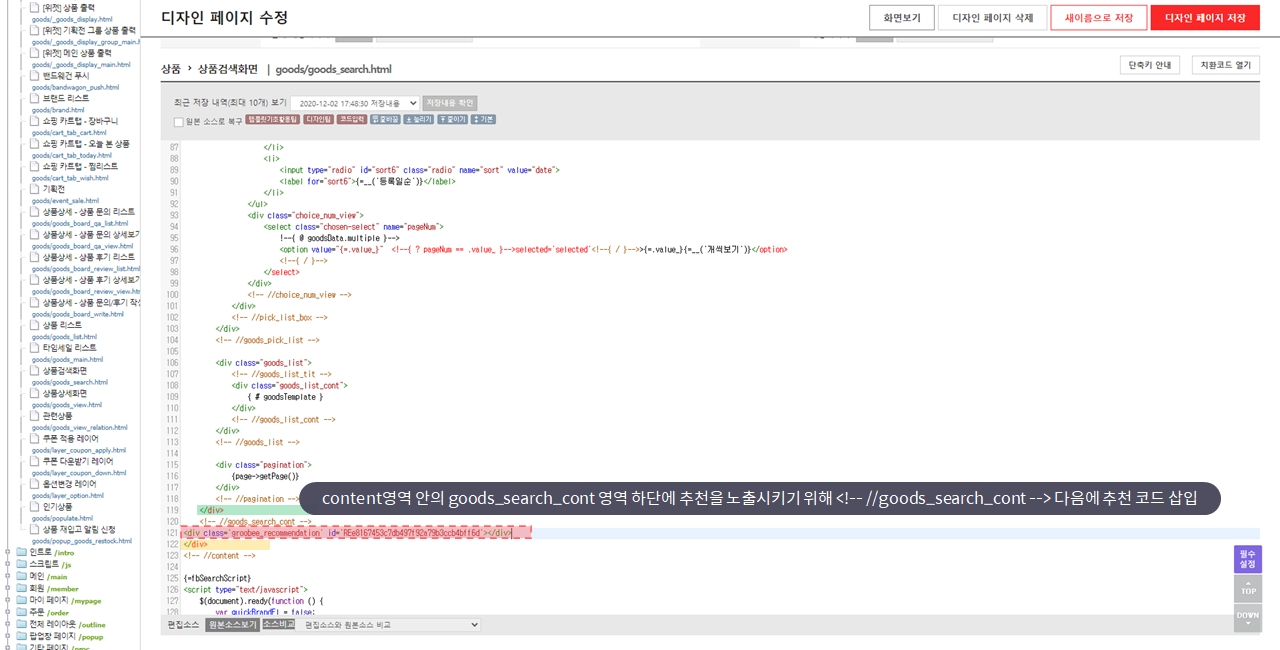Select 상품검색화면 in the file tree

pos(64,370)
